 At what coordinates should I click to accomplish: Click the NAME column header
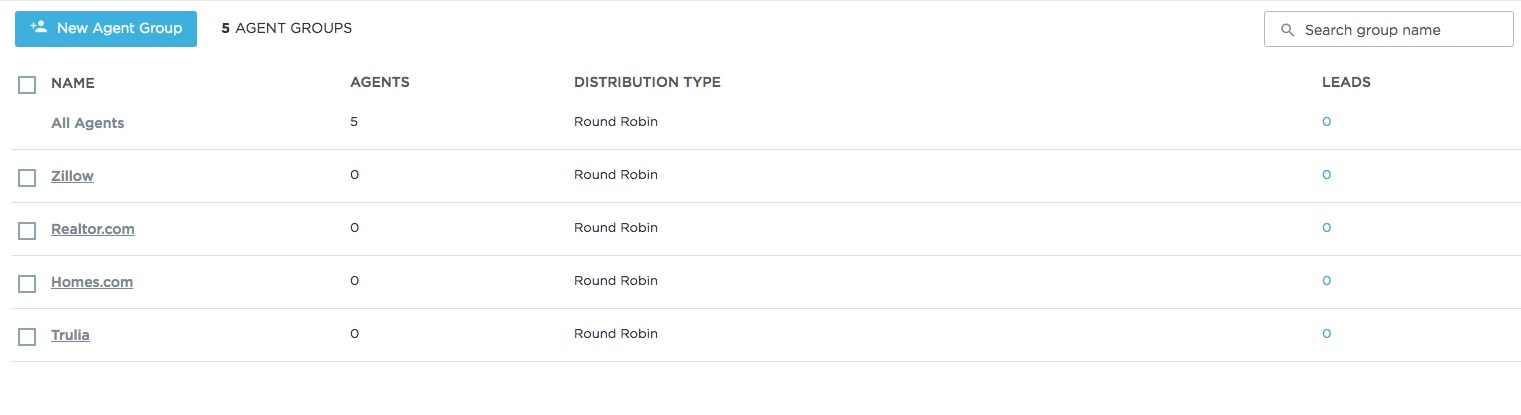point(72,83)
